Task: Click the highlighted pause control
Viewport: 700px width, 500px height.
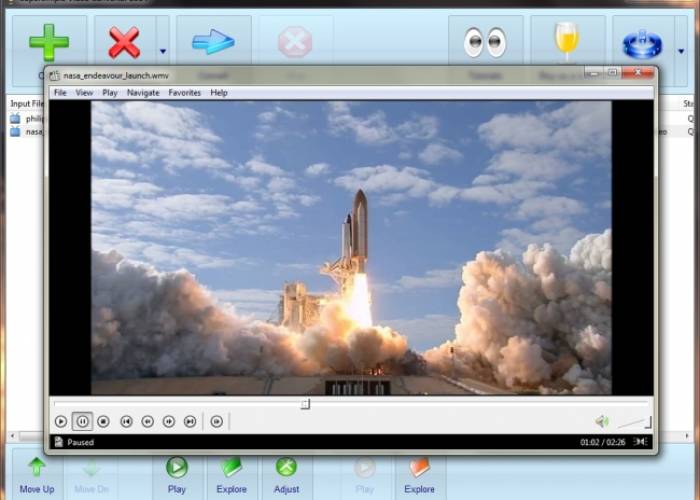Action: 83,421
